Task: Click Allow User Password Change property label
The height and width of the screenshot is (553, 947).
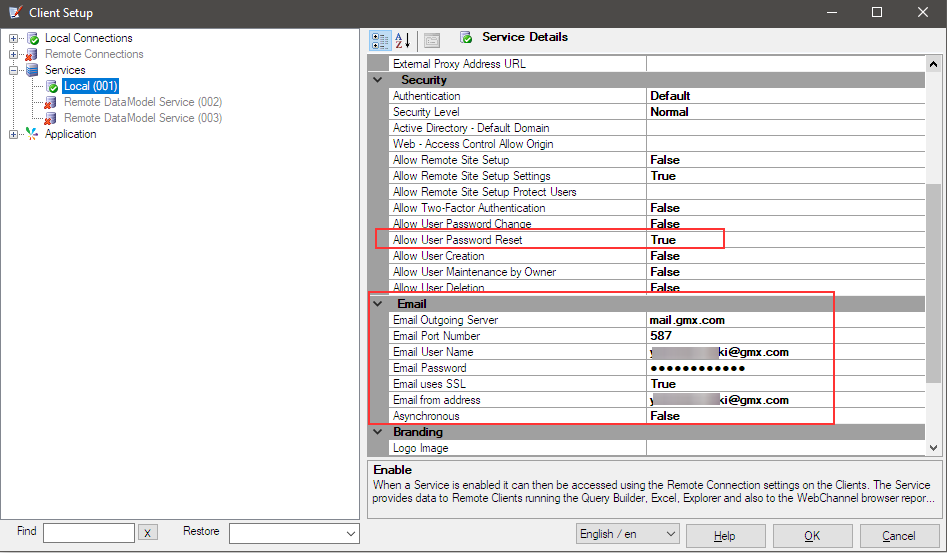Action: coord(462,224)
